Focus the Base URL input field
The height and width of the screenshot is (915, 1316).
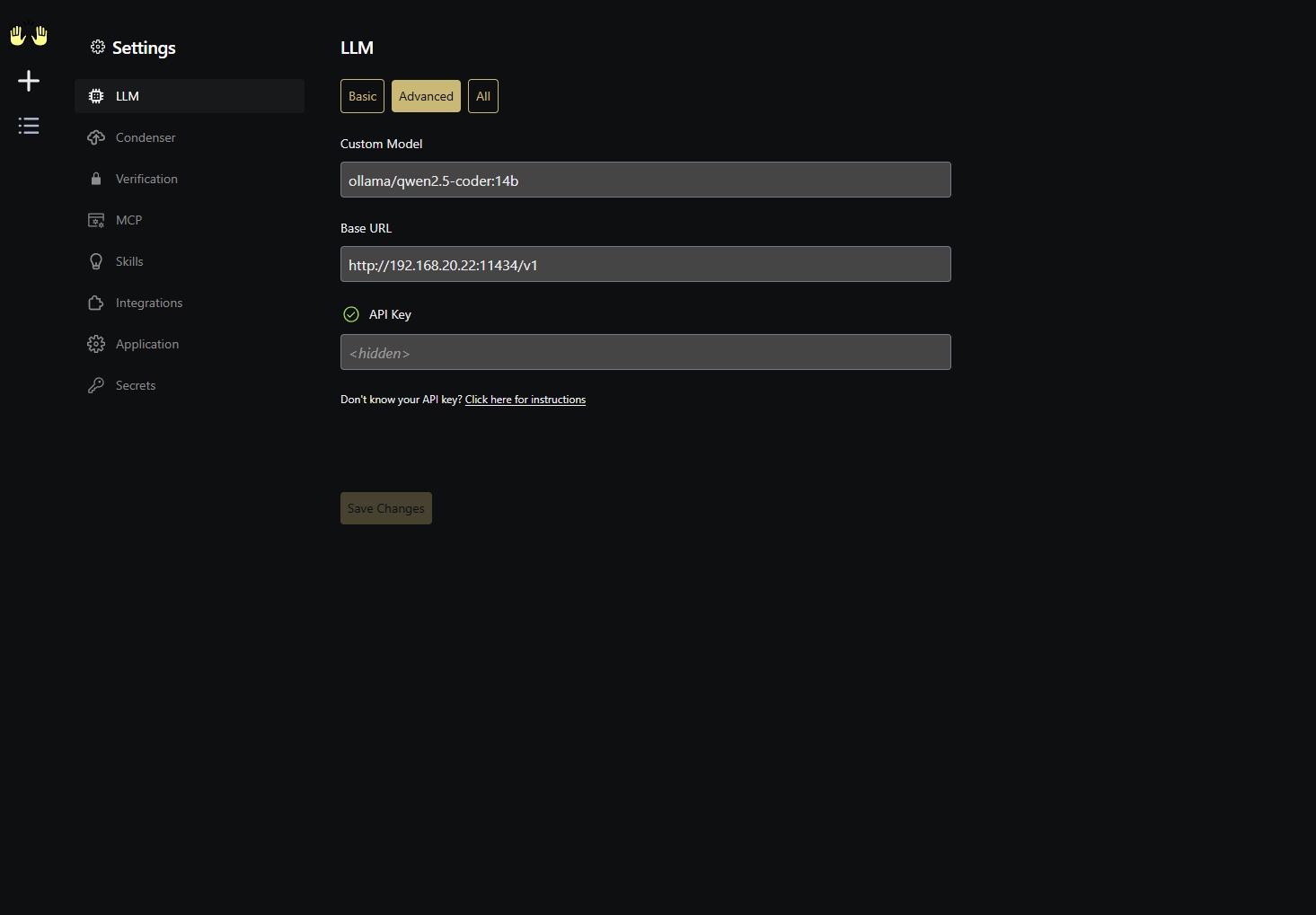[x=645, y=264]
